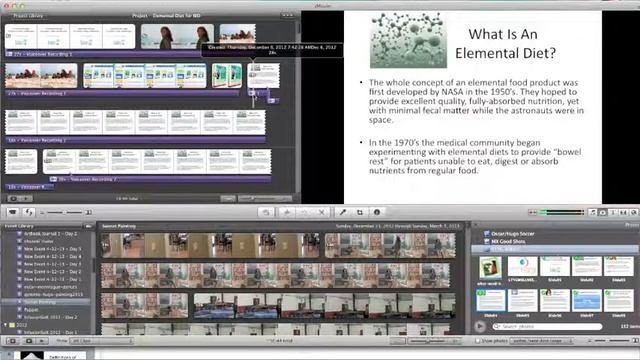Open the photo date range dropdown
The height and width of the screenshot is (360, 640).
(x=542, y=341)
